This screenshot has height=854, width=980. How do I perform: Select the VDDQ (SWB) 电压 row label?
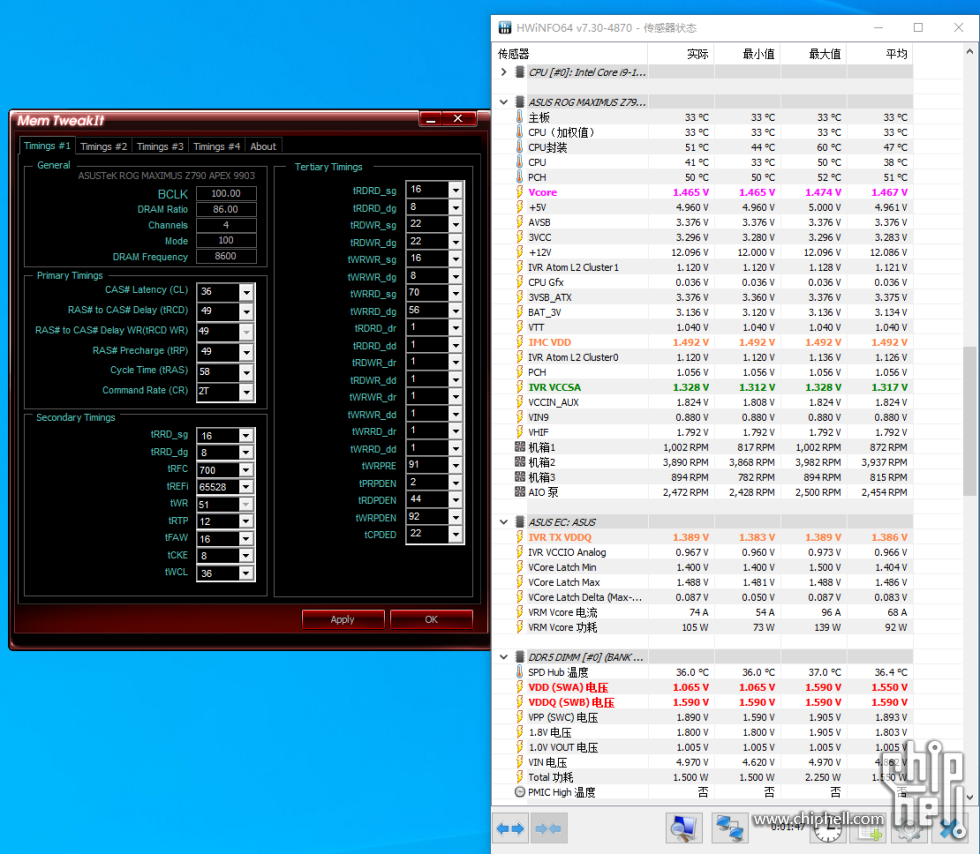tap(571, 702)
